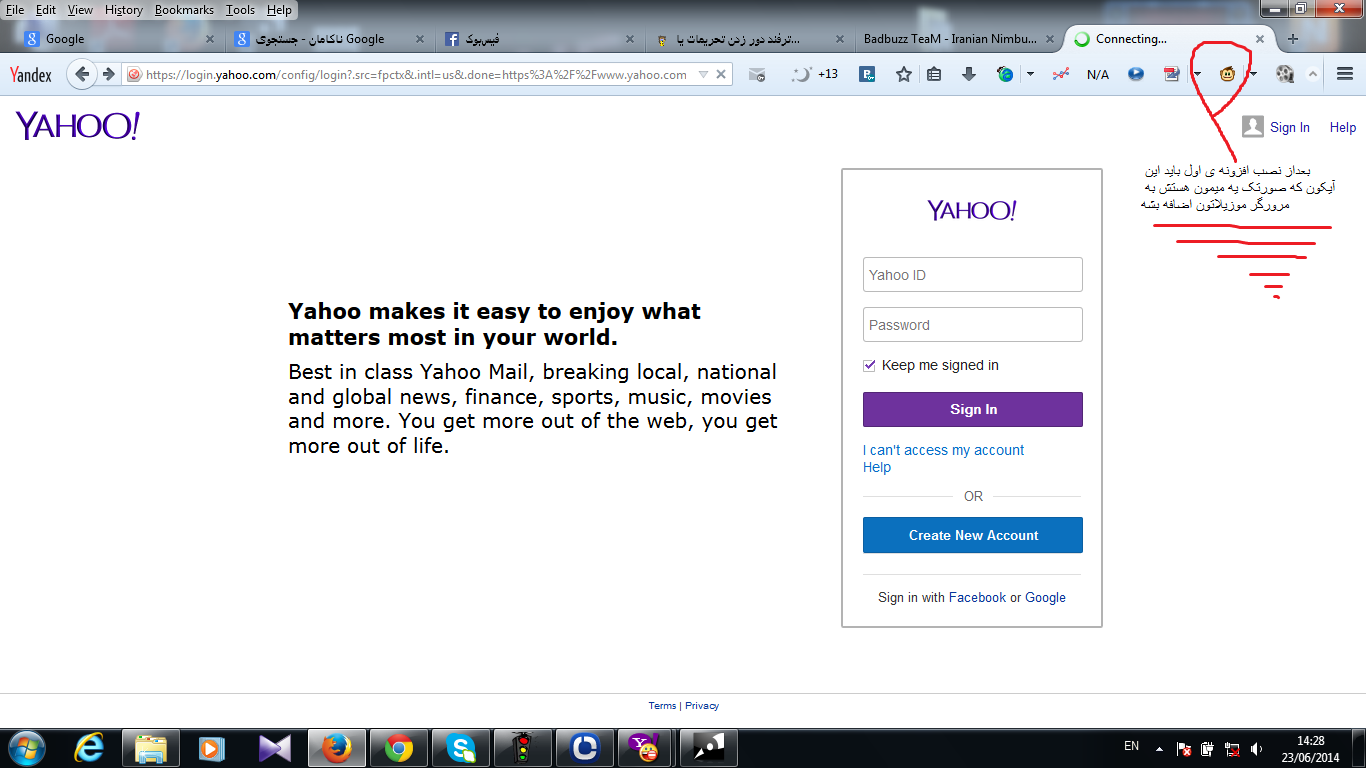Expand the dropdown before the monkey icon
Screen dimensions: 1366x768
[x=1197, y=74]
